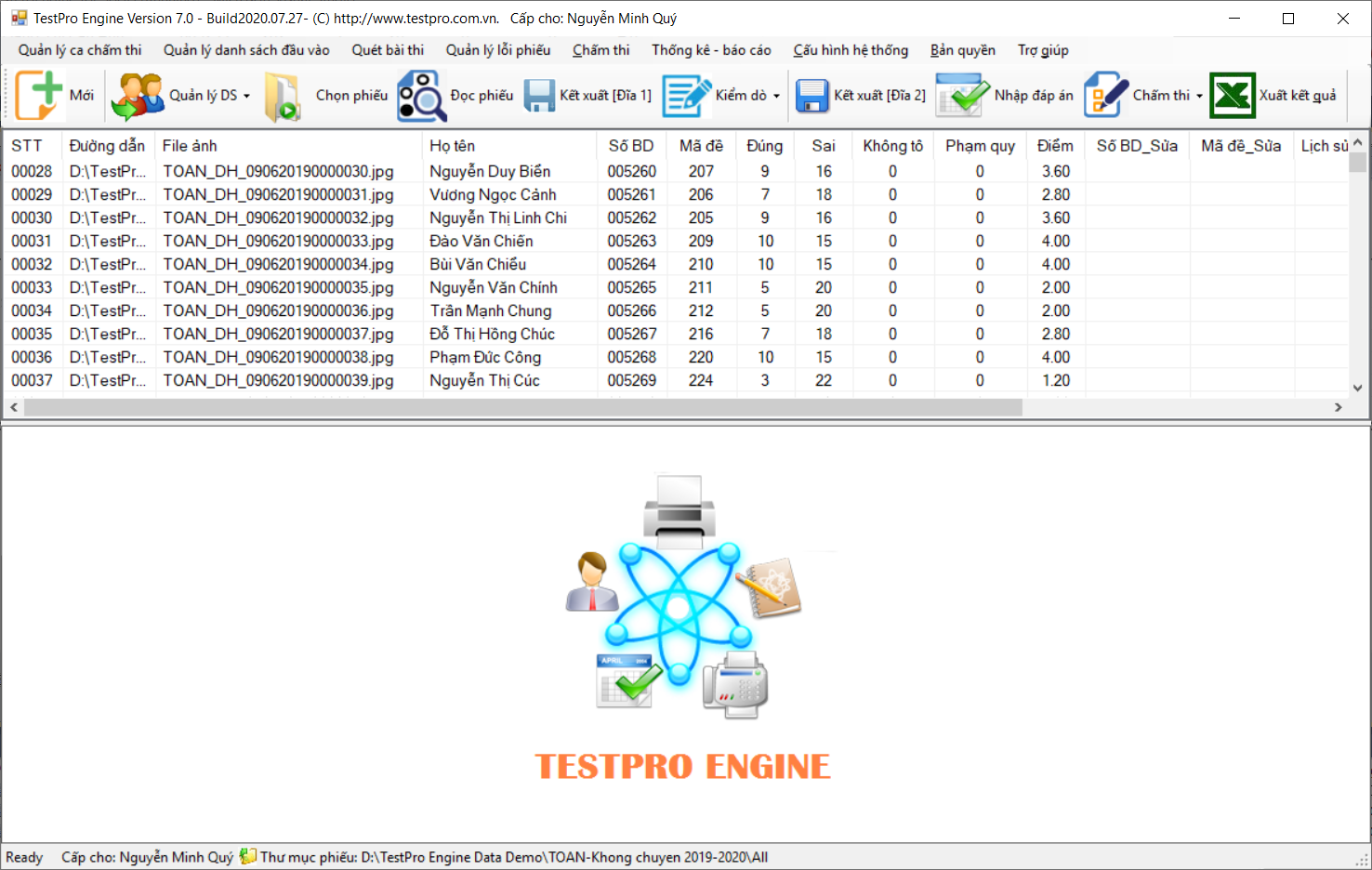
Task: Open the Chấm thi menu bar item
Action: click(600, 50)
